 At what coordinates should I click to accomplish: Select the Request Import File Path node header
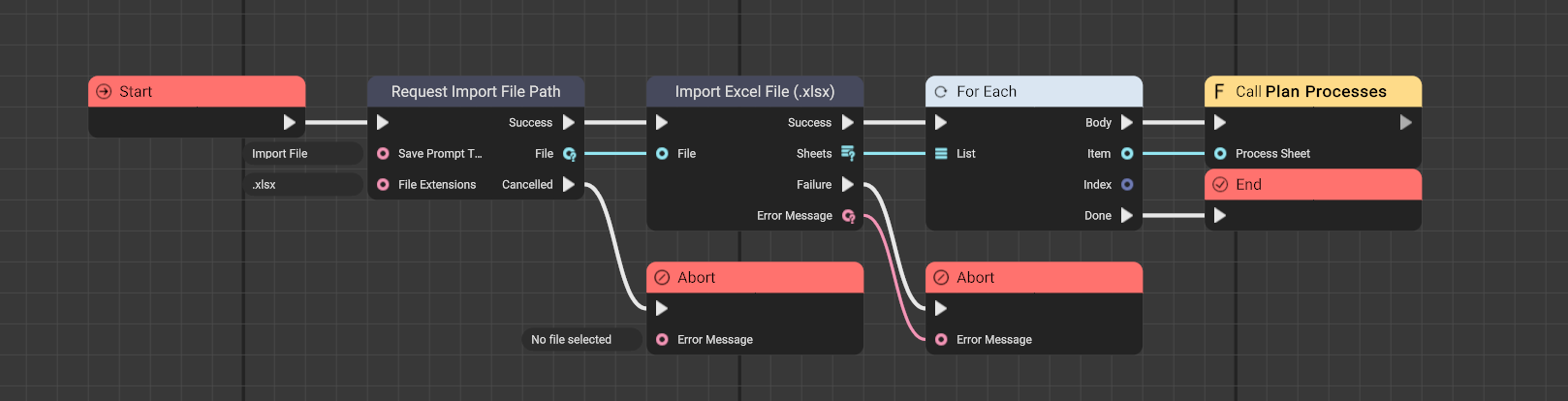click(x=475, y=92)
